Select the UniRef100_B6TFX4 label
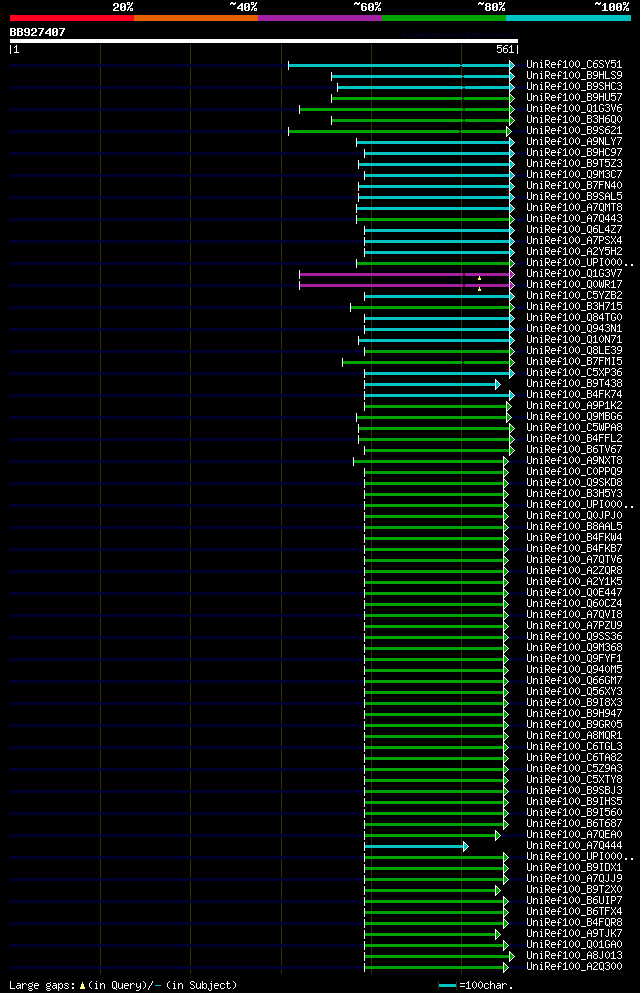This screenshot has height=993, width=640. click(574, 911)
